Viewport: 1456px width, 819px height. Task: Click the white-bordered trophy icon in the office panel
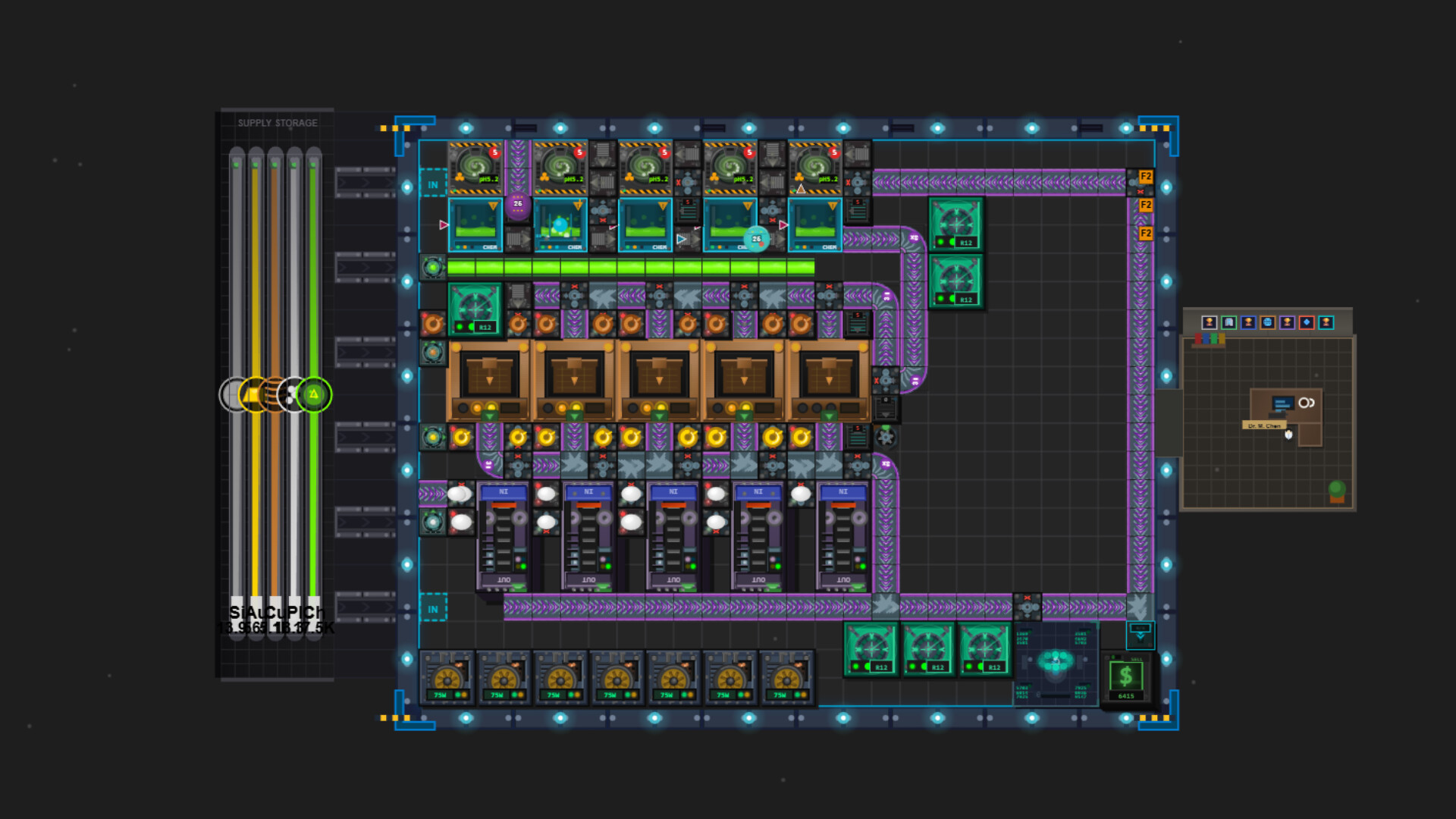click(x=1210, y=322)
